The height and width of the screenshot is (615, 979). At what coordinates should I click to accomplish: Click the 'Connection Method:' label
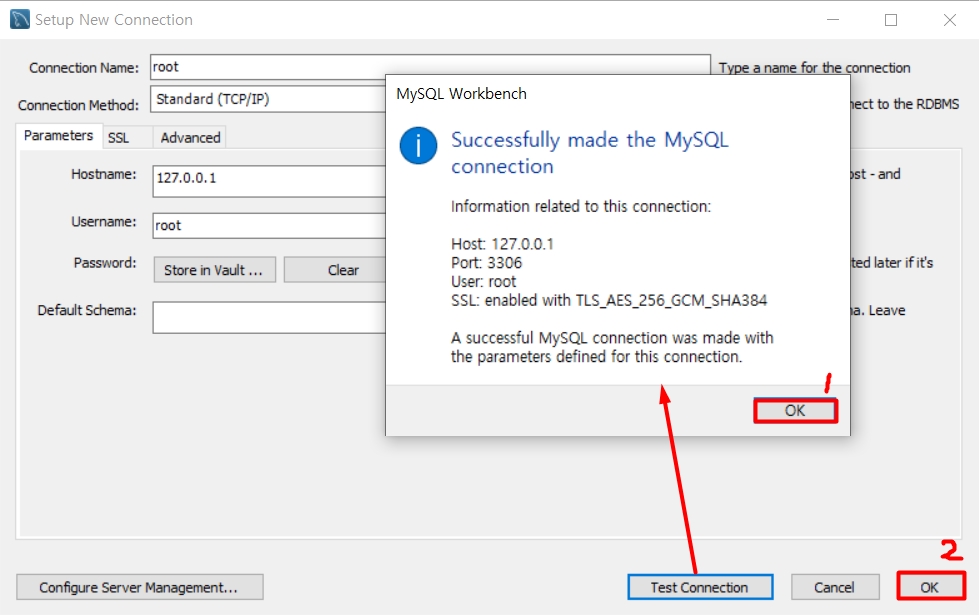(x=78, y=105)
